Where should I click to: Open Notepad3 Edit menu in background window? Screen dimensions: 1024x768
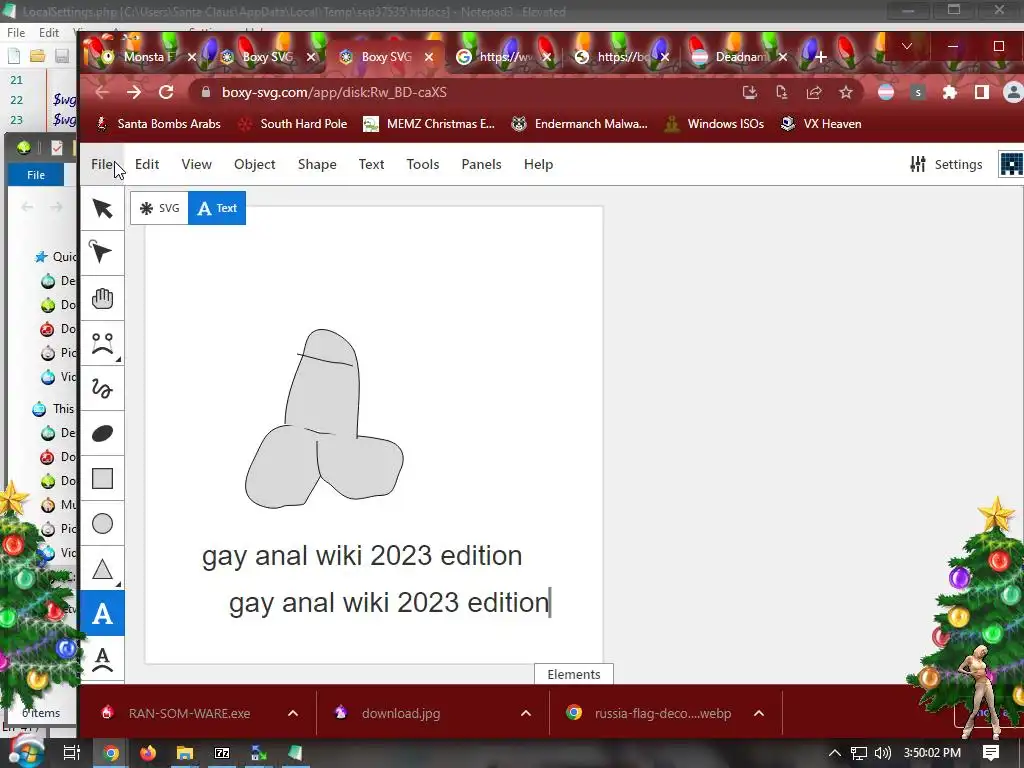tap(49, 33)
